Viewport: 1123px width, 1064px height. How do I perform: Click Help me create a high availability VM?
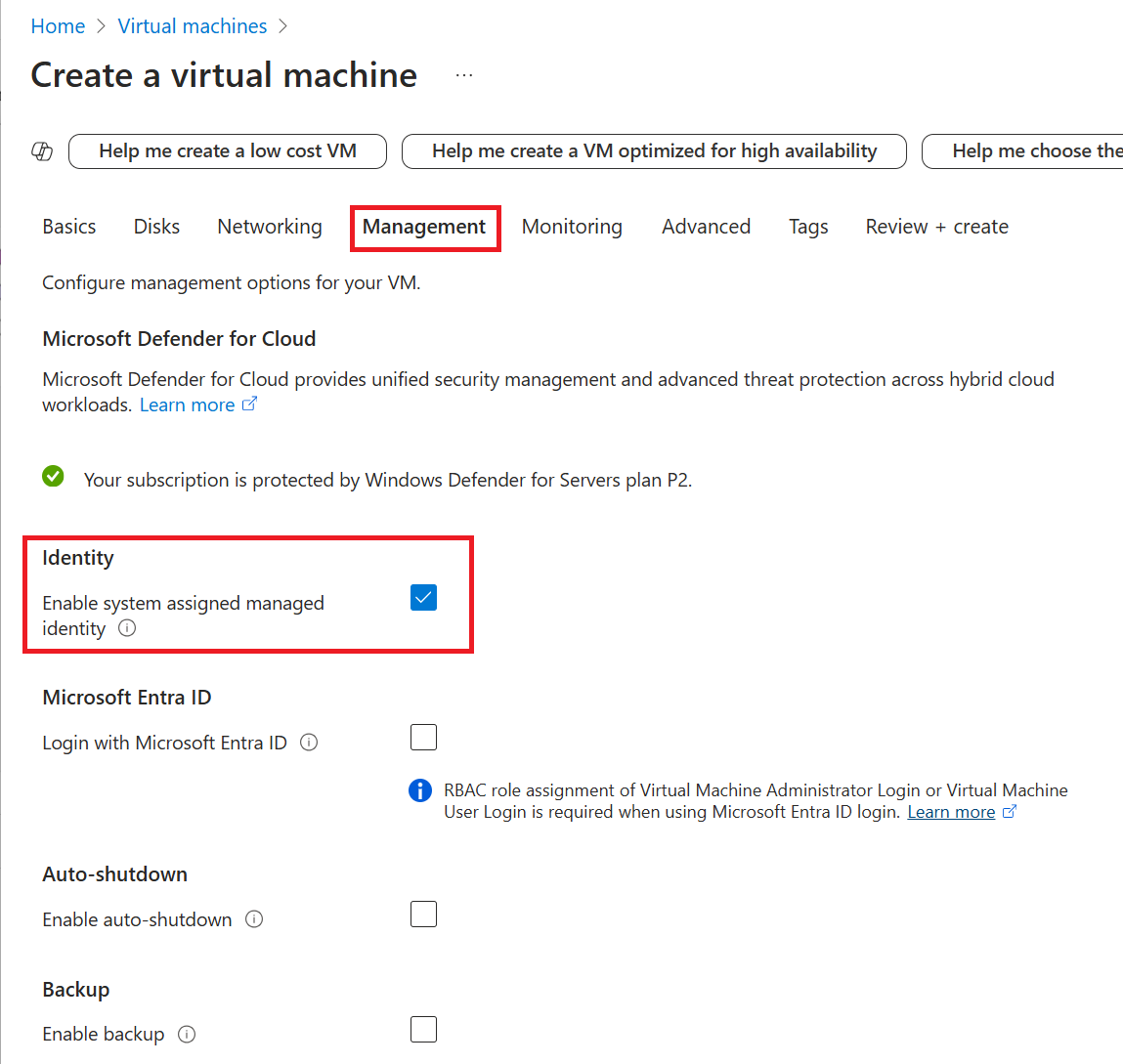click(653, 150)
